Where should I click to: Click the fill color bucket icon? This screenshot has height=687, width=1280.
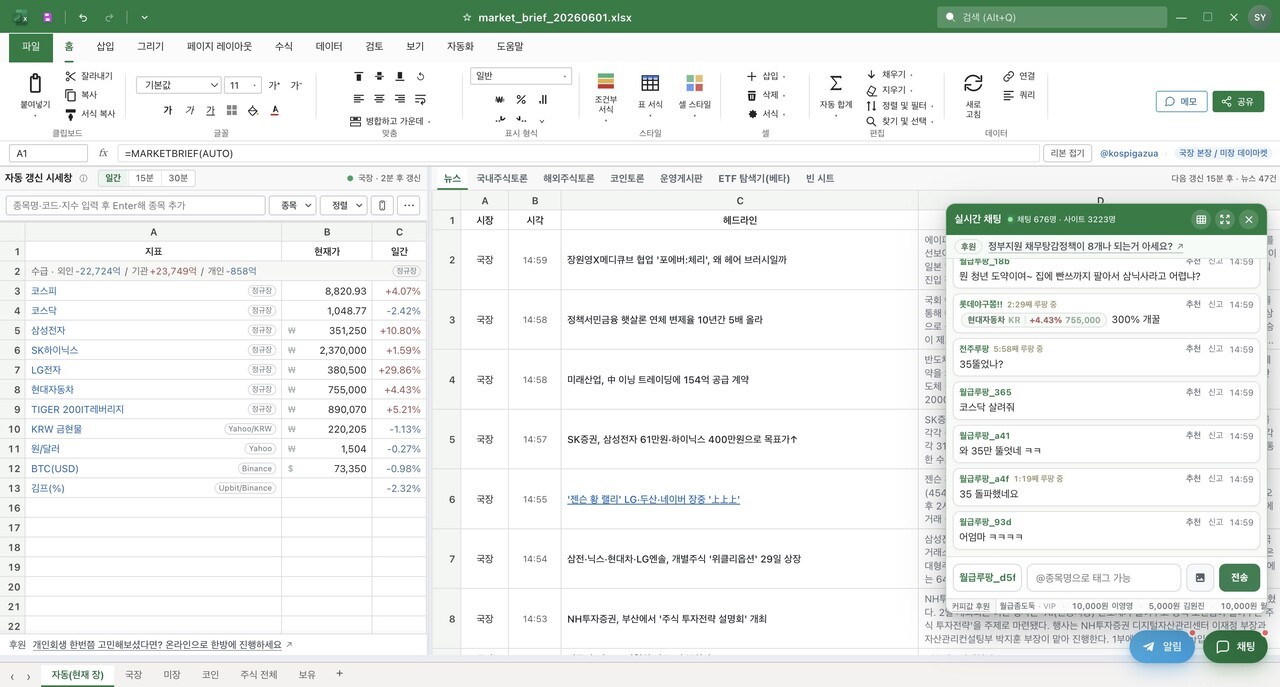tap(253, 110)
